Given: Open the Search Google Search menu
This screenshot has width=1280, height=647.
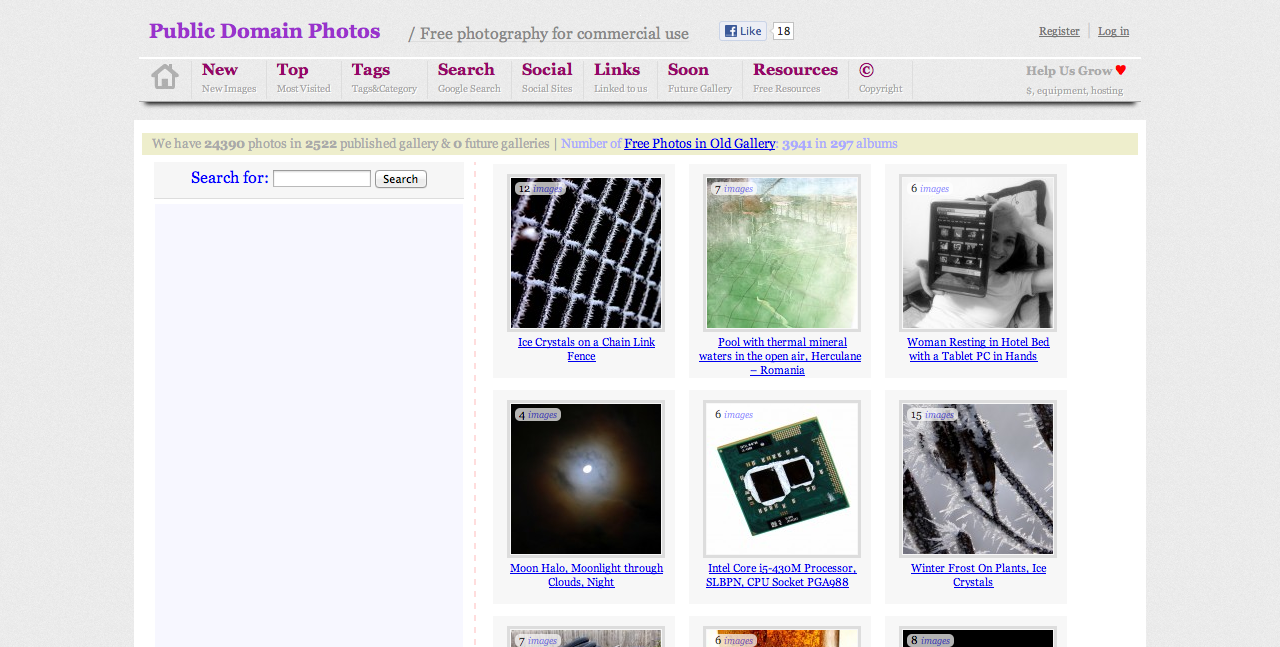Looking at the screenshot, I should [469, 78].
